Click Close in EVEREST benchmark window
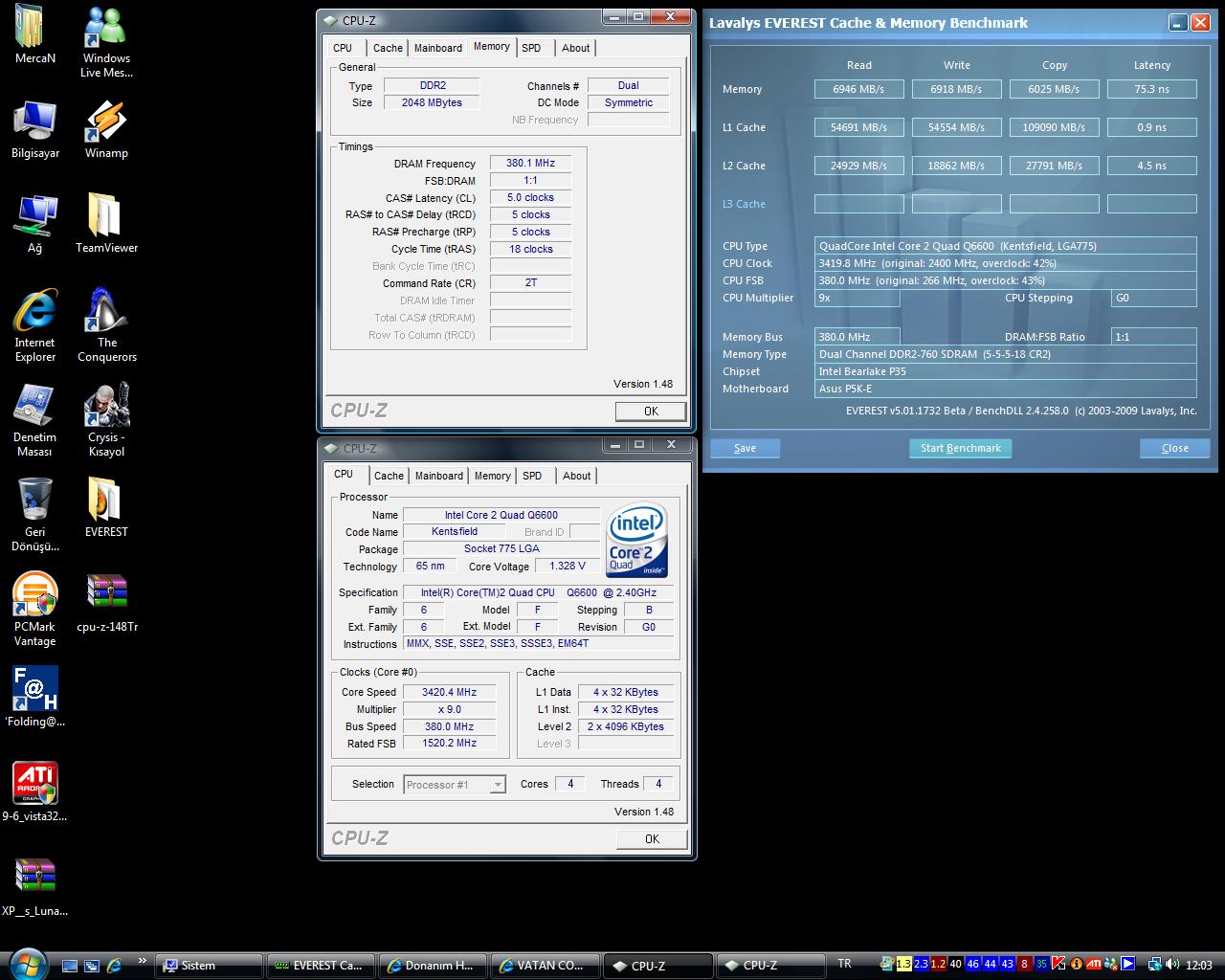1225x980 pixels. click(x=1175, y=448)
